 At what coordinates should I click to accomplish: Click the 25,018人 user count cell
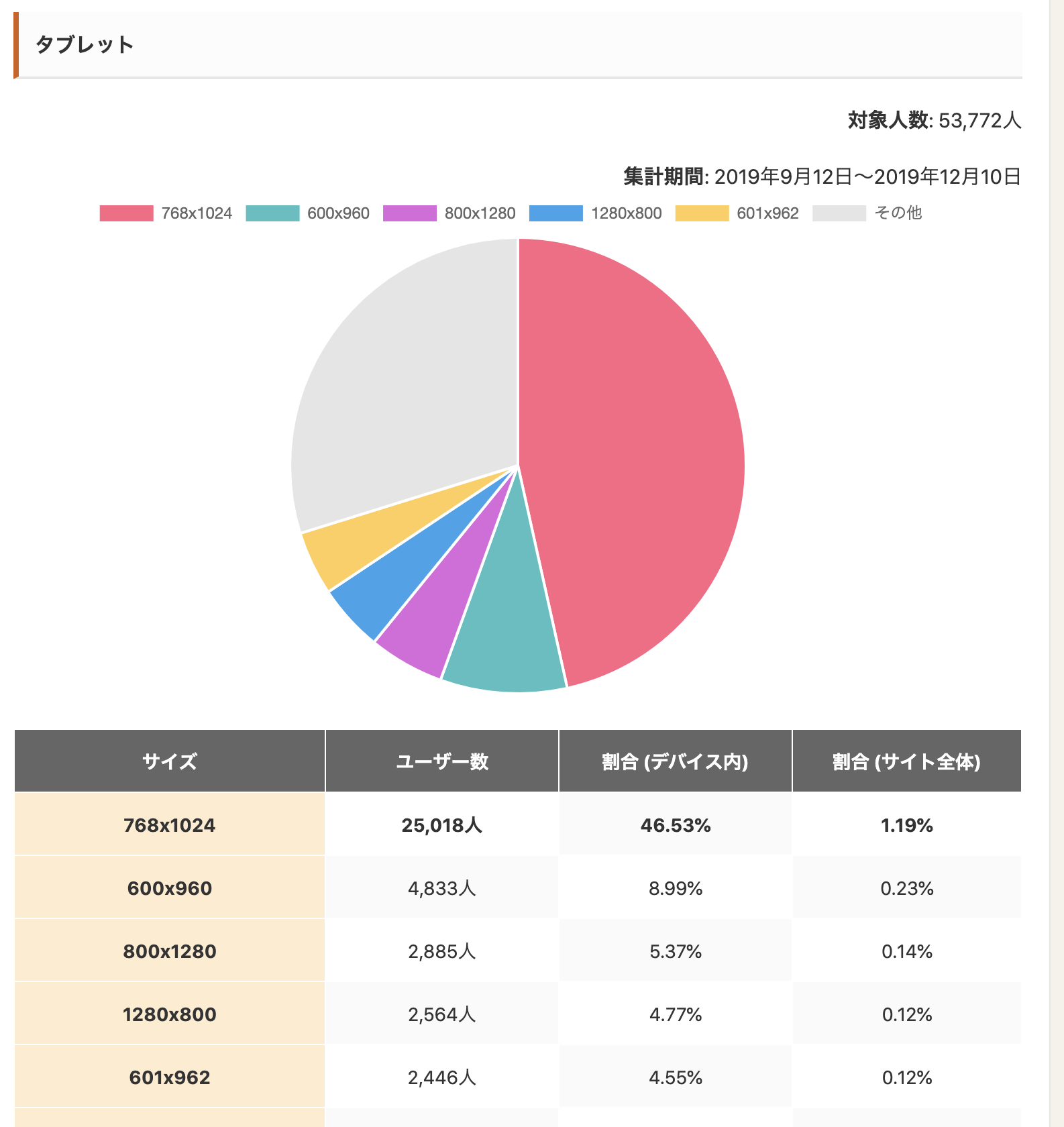pyautogui.click(x=442, y=825)
